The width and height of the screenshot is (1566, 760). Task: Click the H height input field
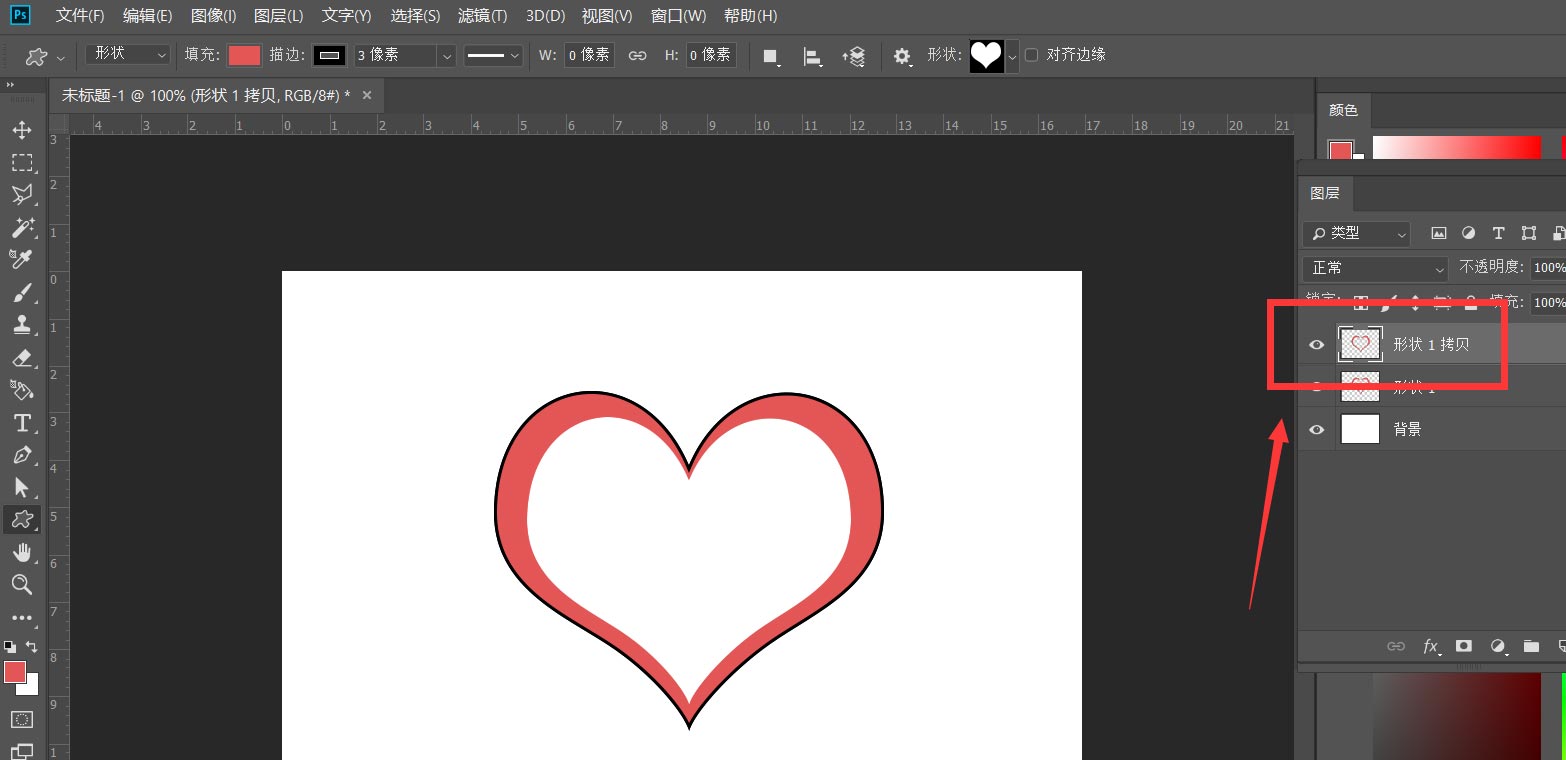[711, 55]
